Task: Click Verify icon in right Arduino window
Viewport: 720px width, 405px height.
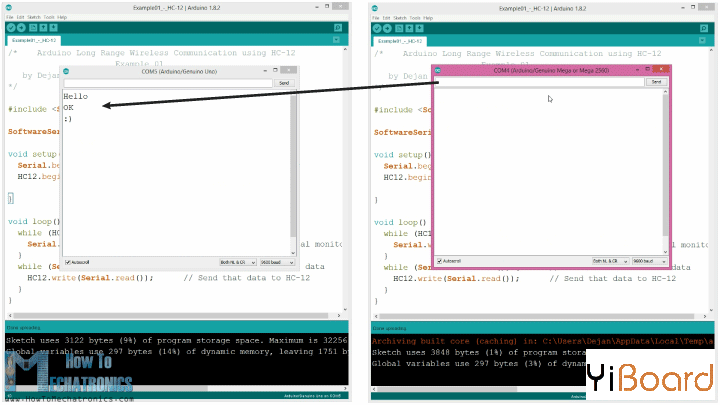Action: click(x=377, y=28)
